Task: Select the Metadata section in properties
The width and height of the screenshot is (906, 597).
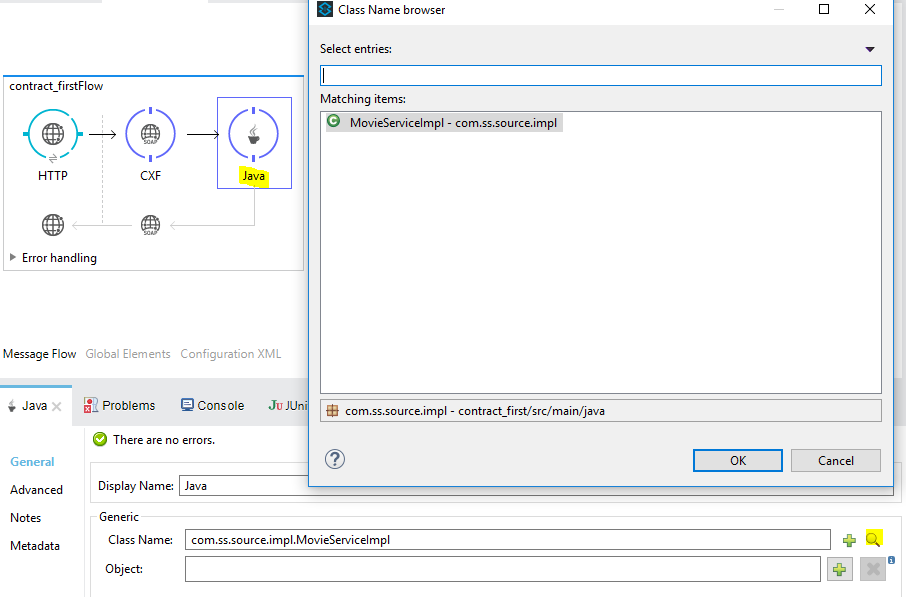Action: (x=35, y=546)
